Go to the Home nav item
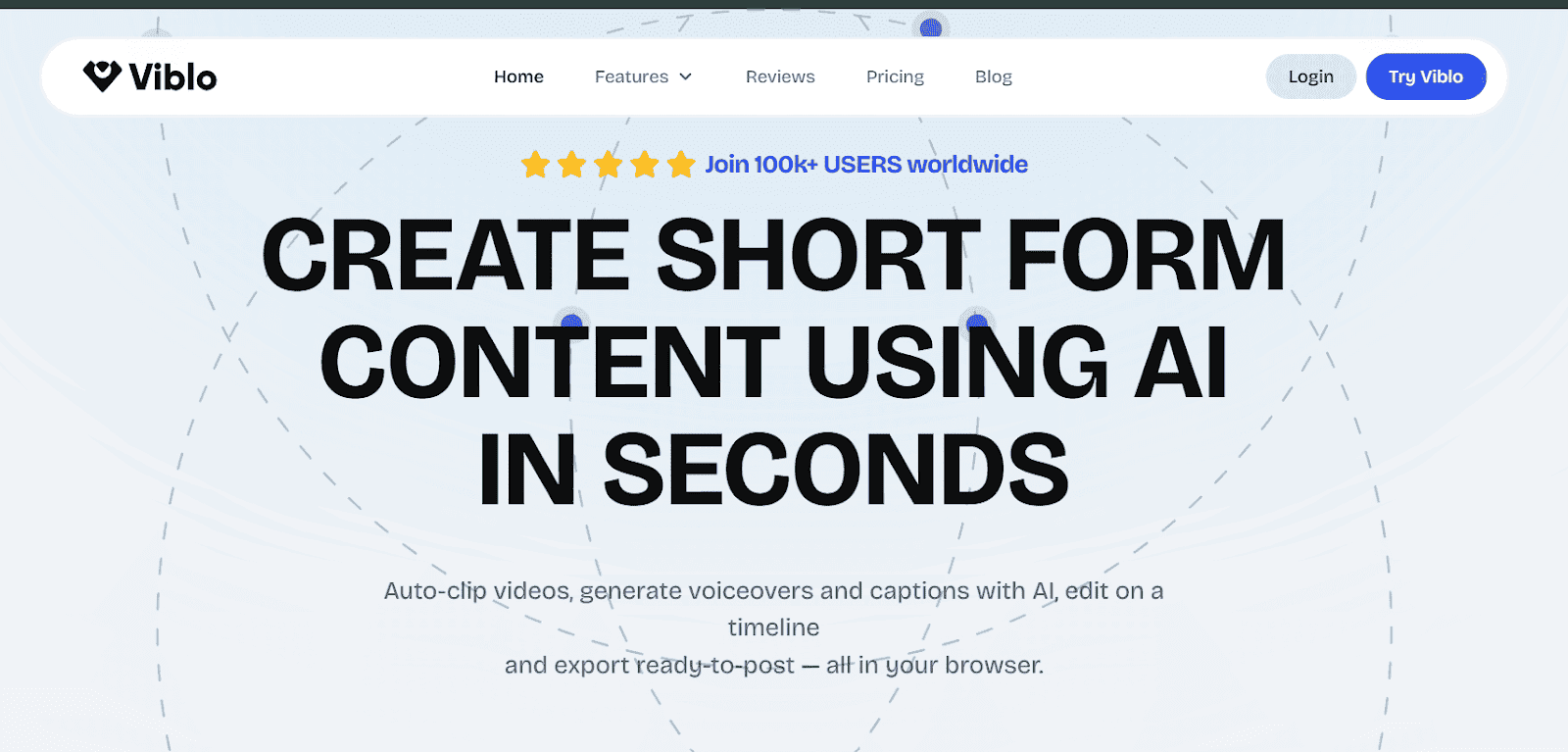Image resolution: width=1568 pixels, height=752 pixels. (x=518, y=76)
